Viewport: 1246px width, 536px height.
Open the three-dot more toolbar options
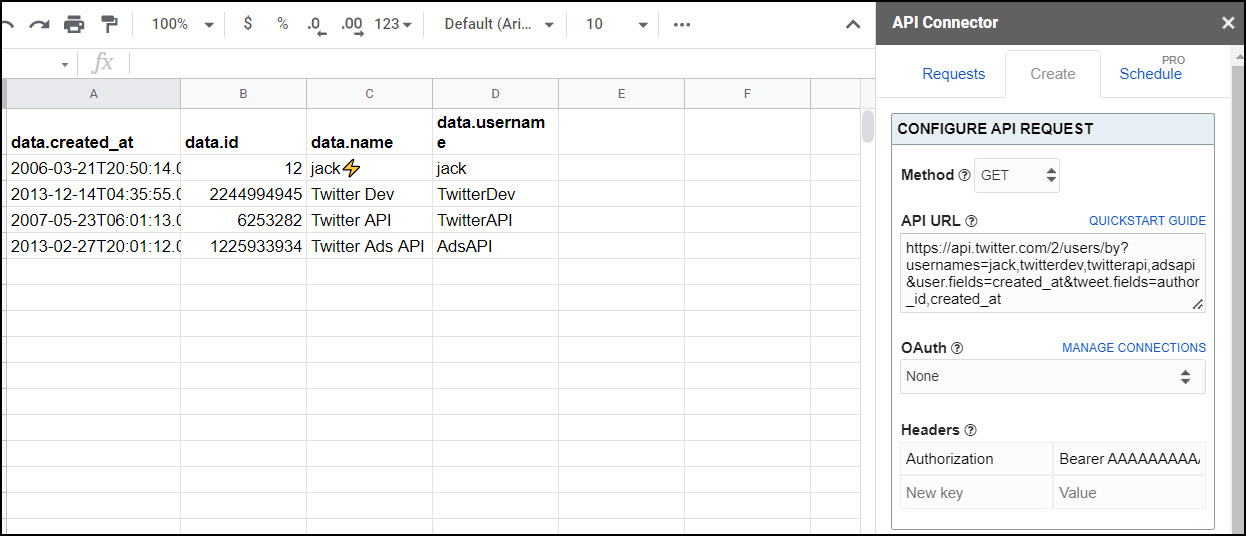pyautogui.click(x=682, y=24)
